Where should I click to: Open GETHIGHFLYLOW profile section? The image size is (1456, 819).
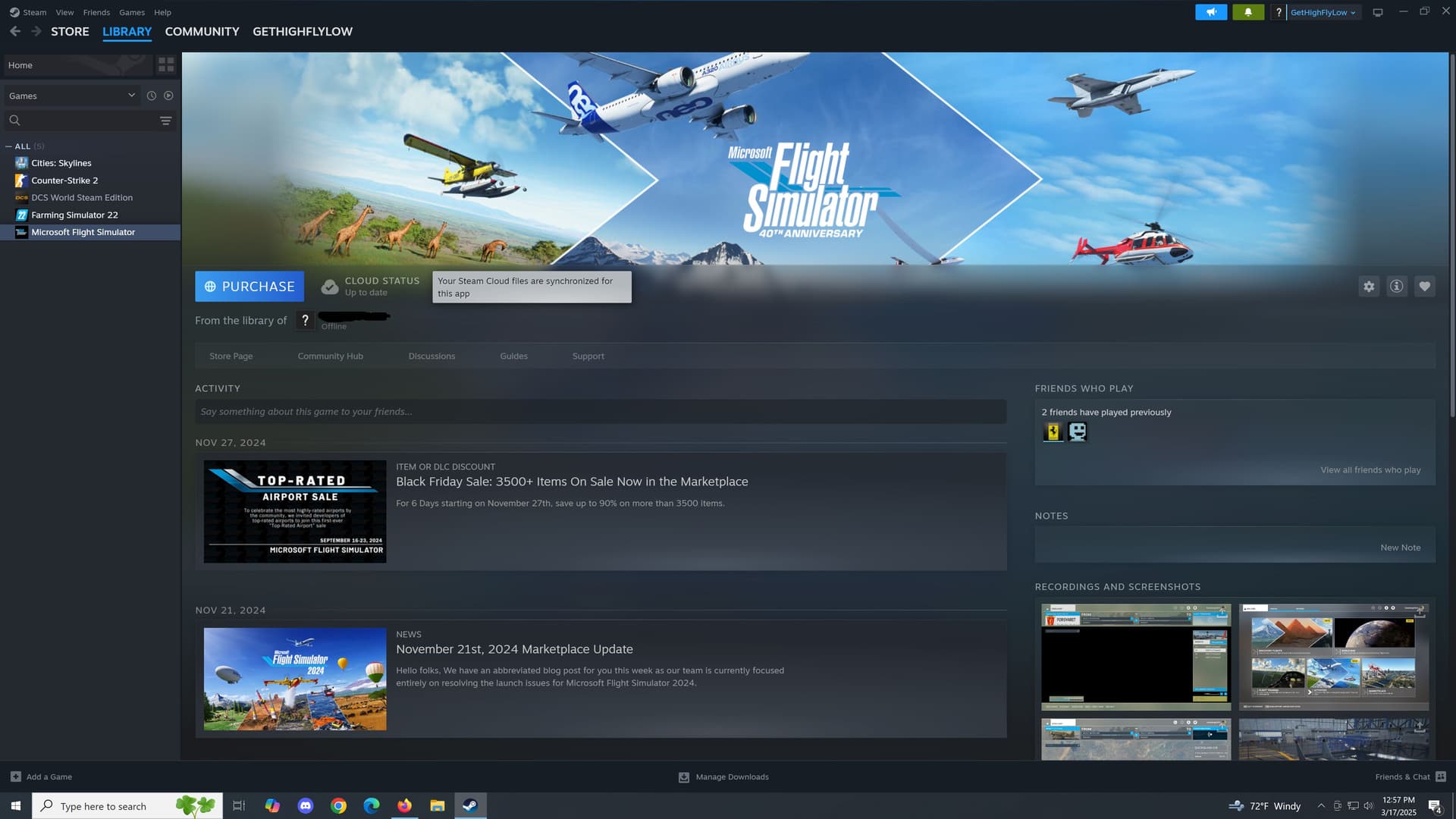point(303,31)
